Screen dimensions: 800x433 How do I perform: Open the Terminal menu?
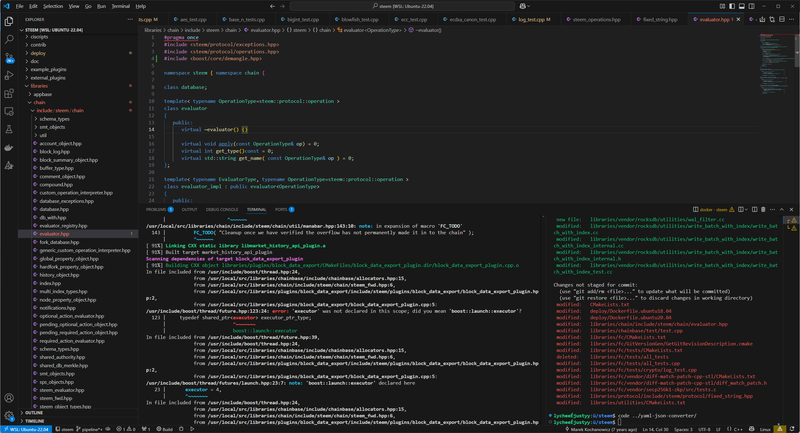pos(120,6)
